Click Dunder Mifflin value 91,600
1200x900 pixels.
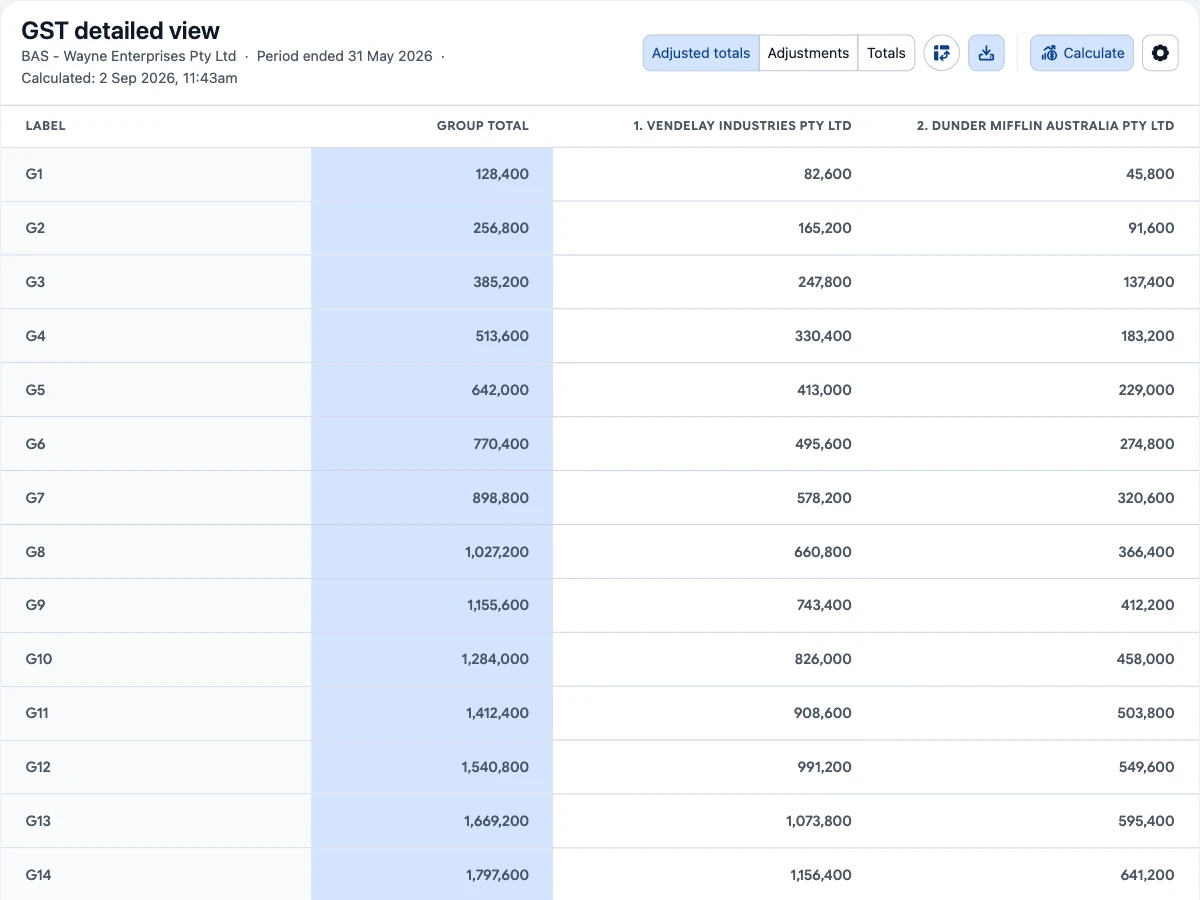click(x=1151, y=228)
